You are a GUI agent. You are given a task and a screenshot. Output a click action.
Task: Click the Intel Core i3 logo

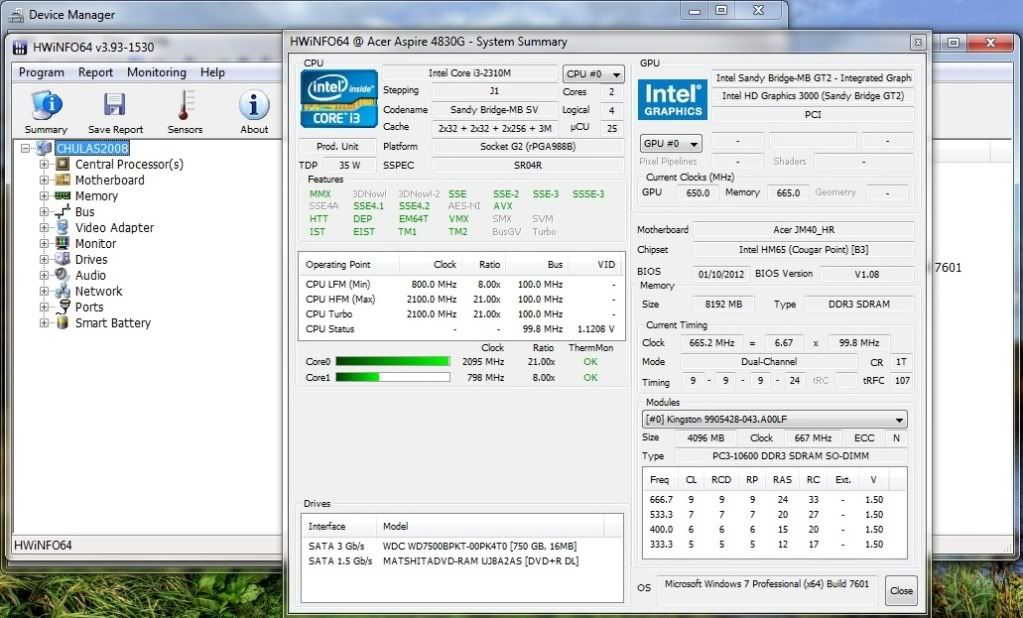pos(339,98)
